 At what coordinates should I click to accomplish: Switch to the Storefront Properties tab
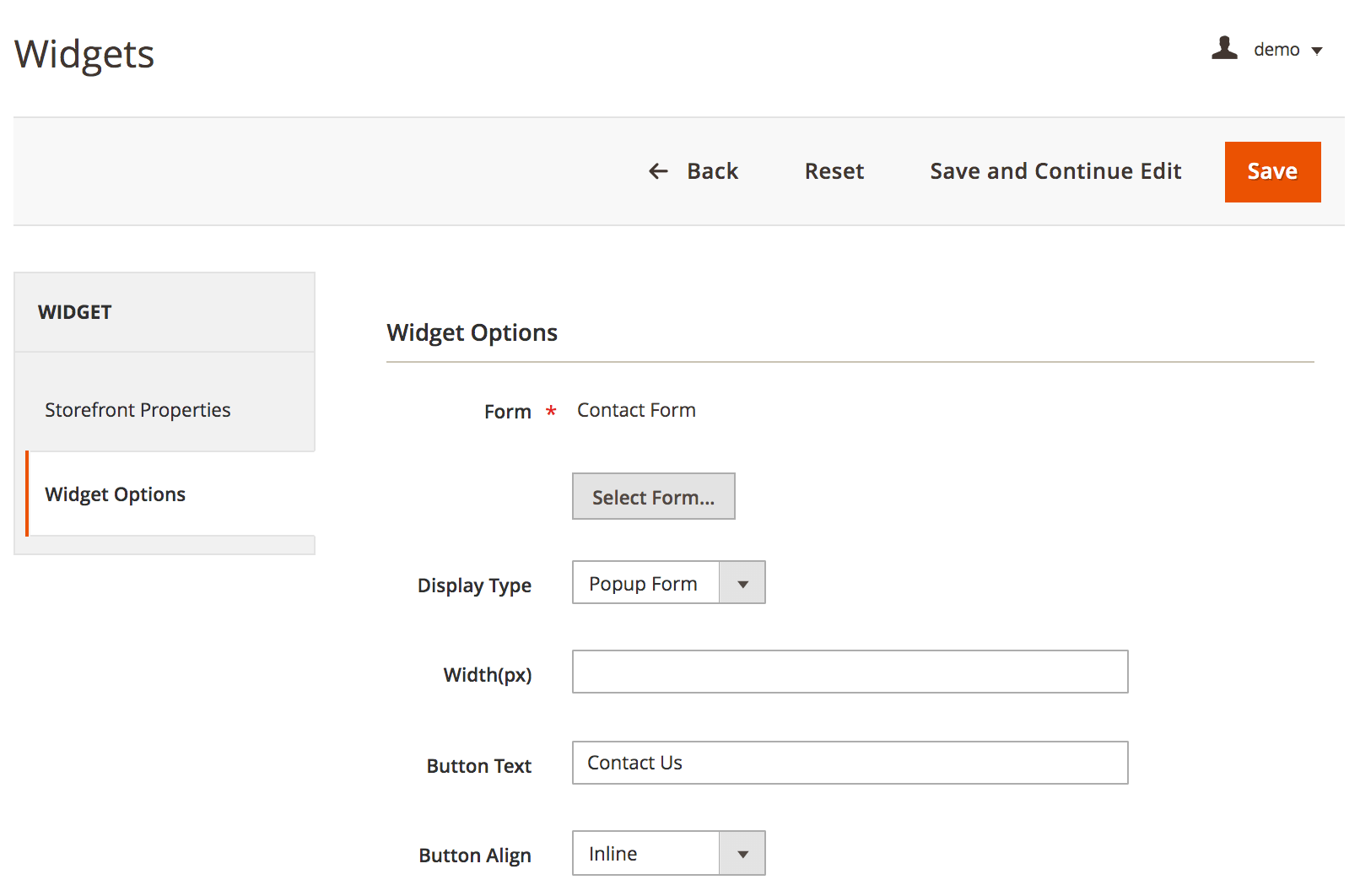tap(138, 410)
